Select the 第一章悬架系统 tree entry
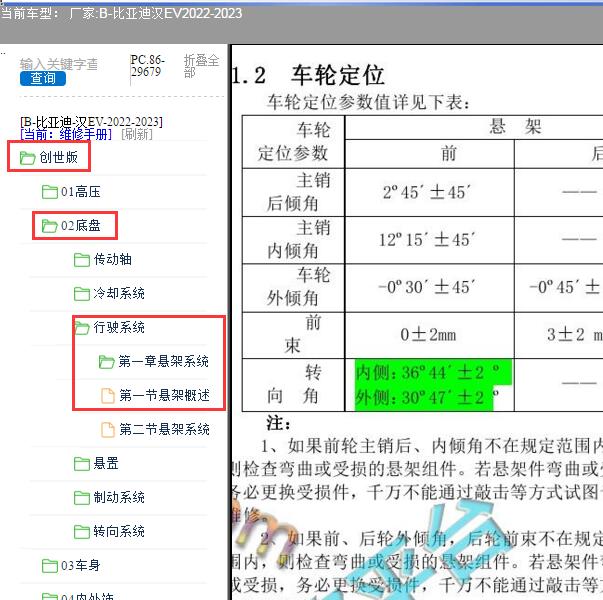 point(163,361)
